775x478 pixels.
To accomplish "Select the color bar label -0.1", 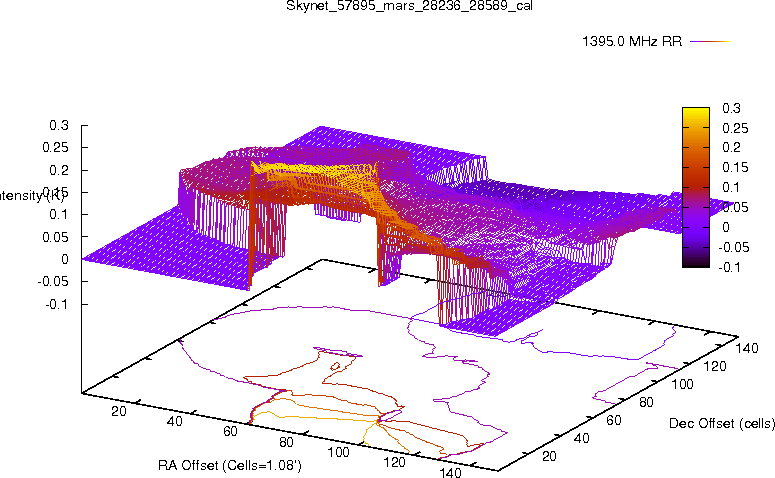I will pos(730,267).
